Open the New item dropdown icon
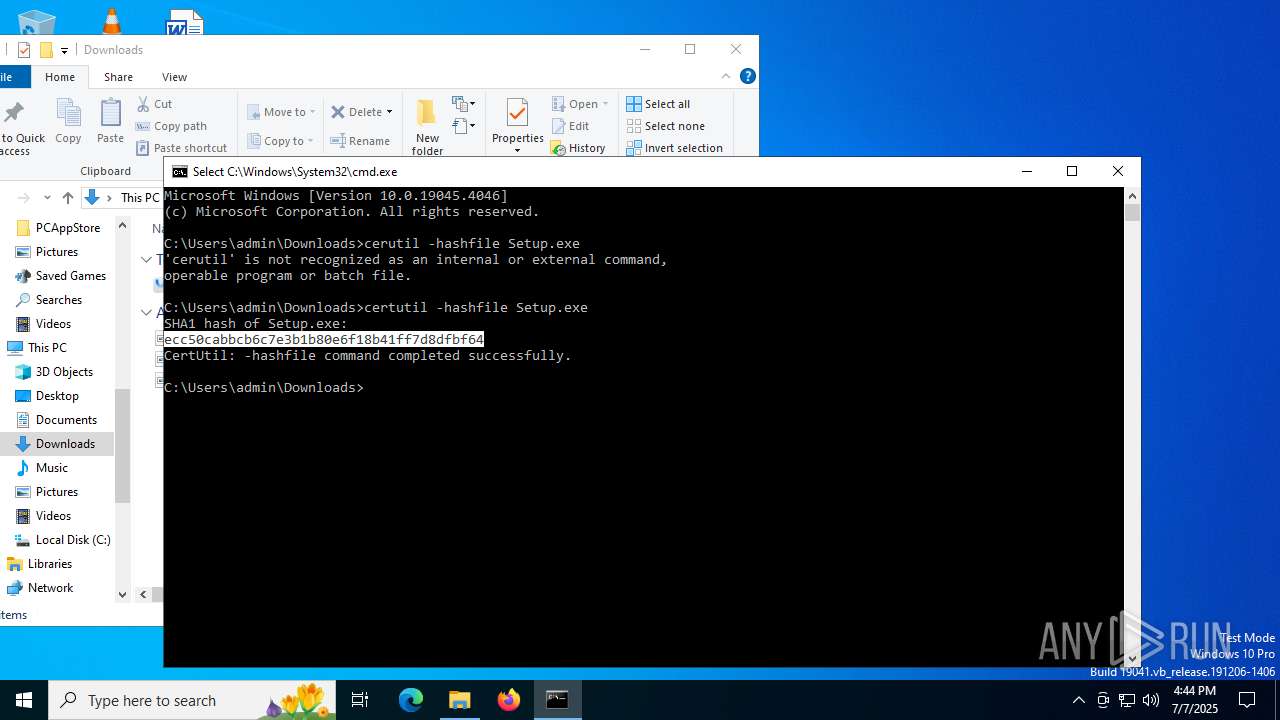Image resolution: width=1280 pixels, height=720 pixels. point(463,104)
